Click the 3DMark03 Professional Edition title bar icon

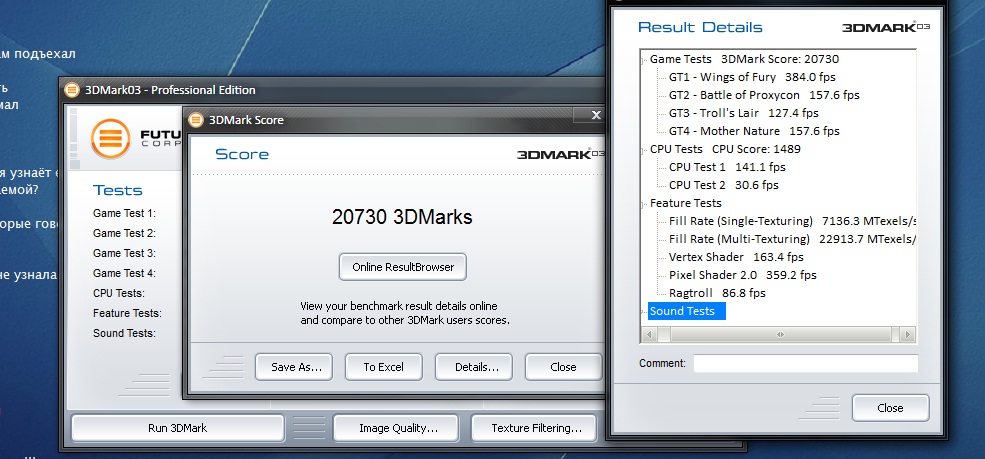[72, 90]
